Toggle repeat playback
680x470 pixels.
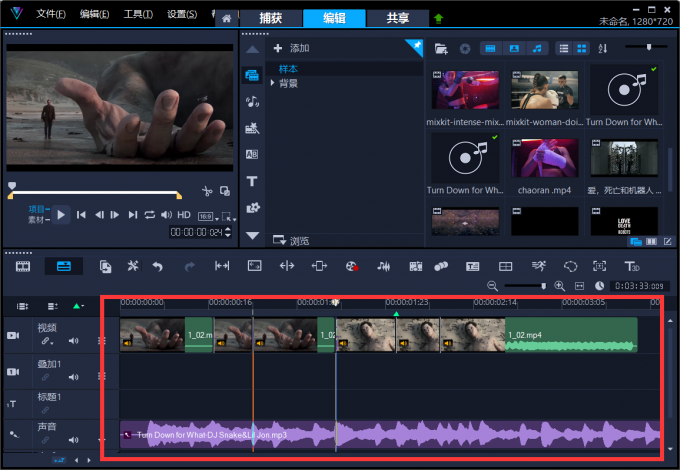(150, 215)
